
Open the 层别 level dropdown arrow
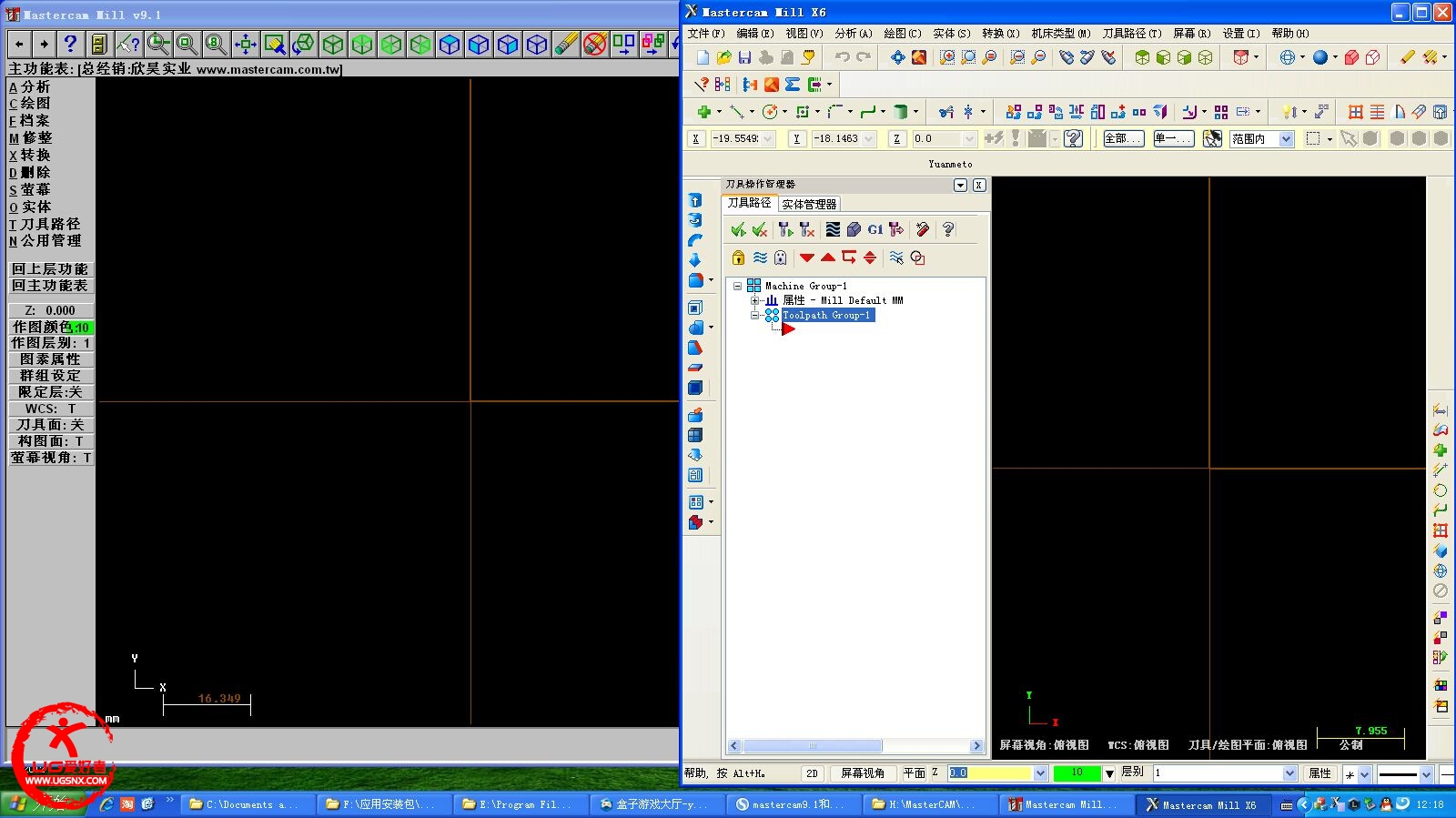pos(1289,773)
